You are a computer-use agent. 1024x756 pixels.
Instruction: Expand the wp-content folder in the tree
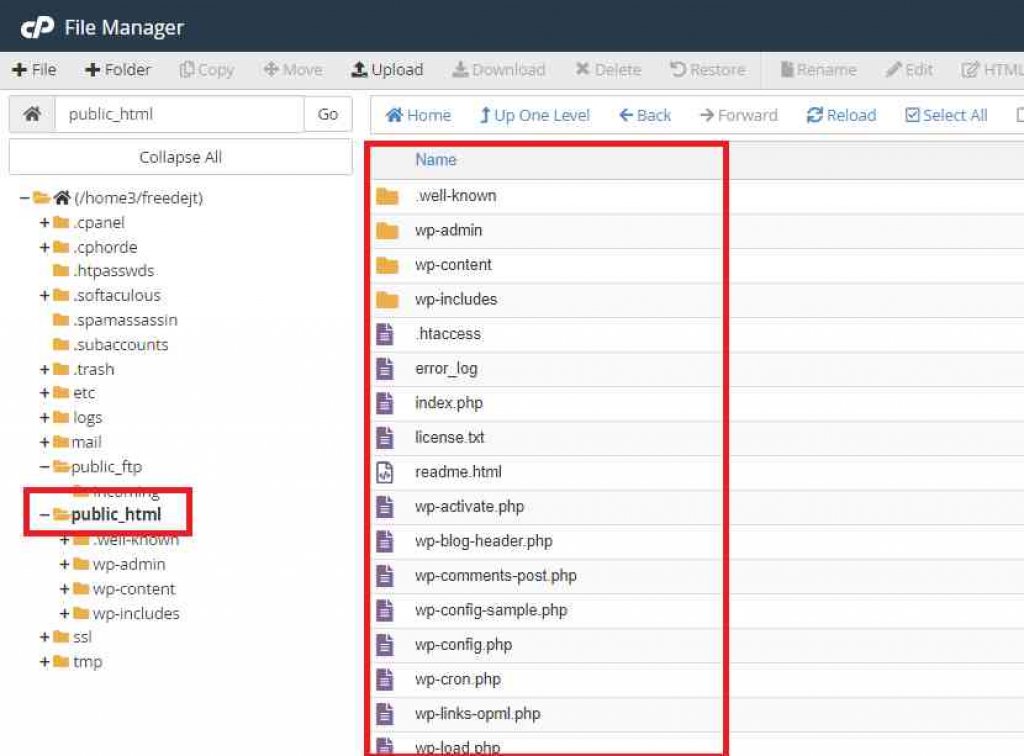click(62, 589)
